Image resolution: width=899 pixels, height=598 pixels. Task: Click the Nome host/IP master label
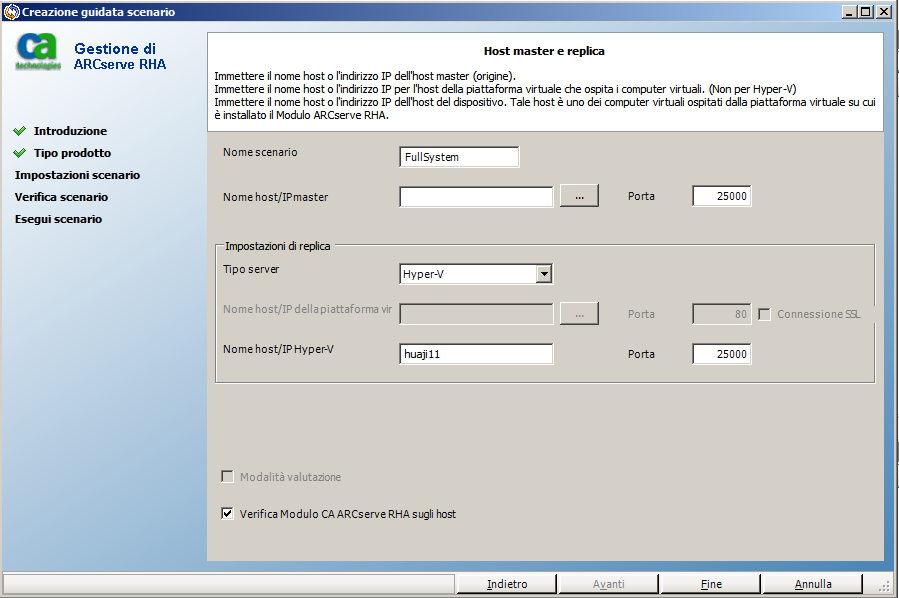276,197
